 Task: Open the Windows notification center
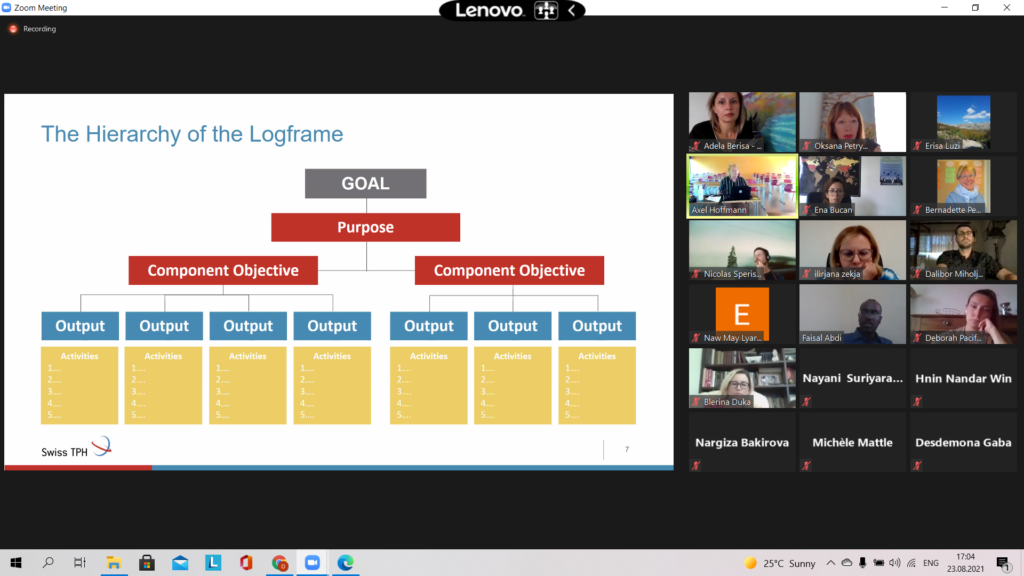click(x=1003, y=563)
